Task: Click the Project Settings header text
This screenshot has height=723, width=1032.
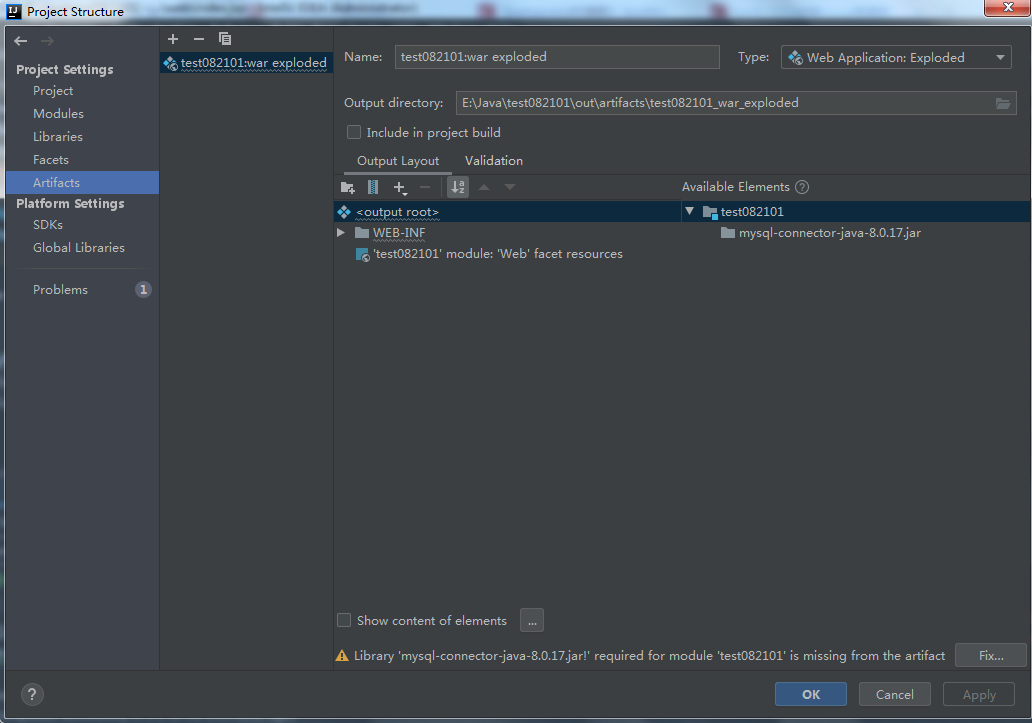Action: (x=64, y=70)
